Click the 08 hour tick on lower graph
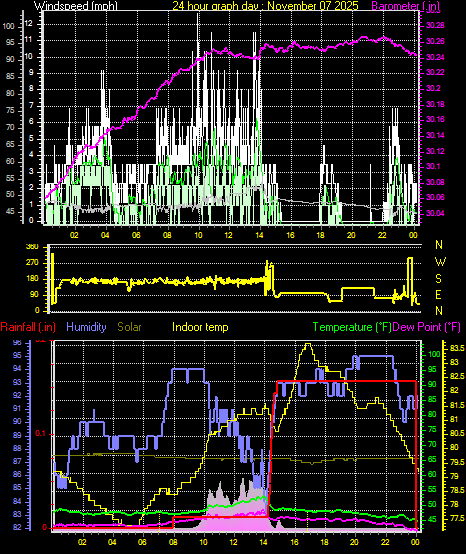This screenshot has width=466, height=554. (174, 542)
